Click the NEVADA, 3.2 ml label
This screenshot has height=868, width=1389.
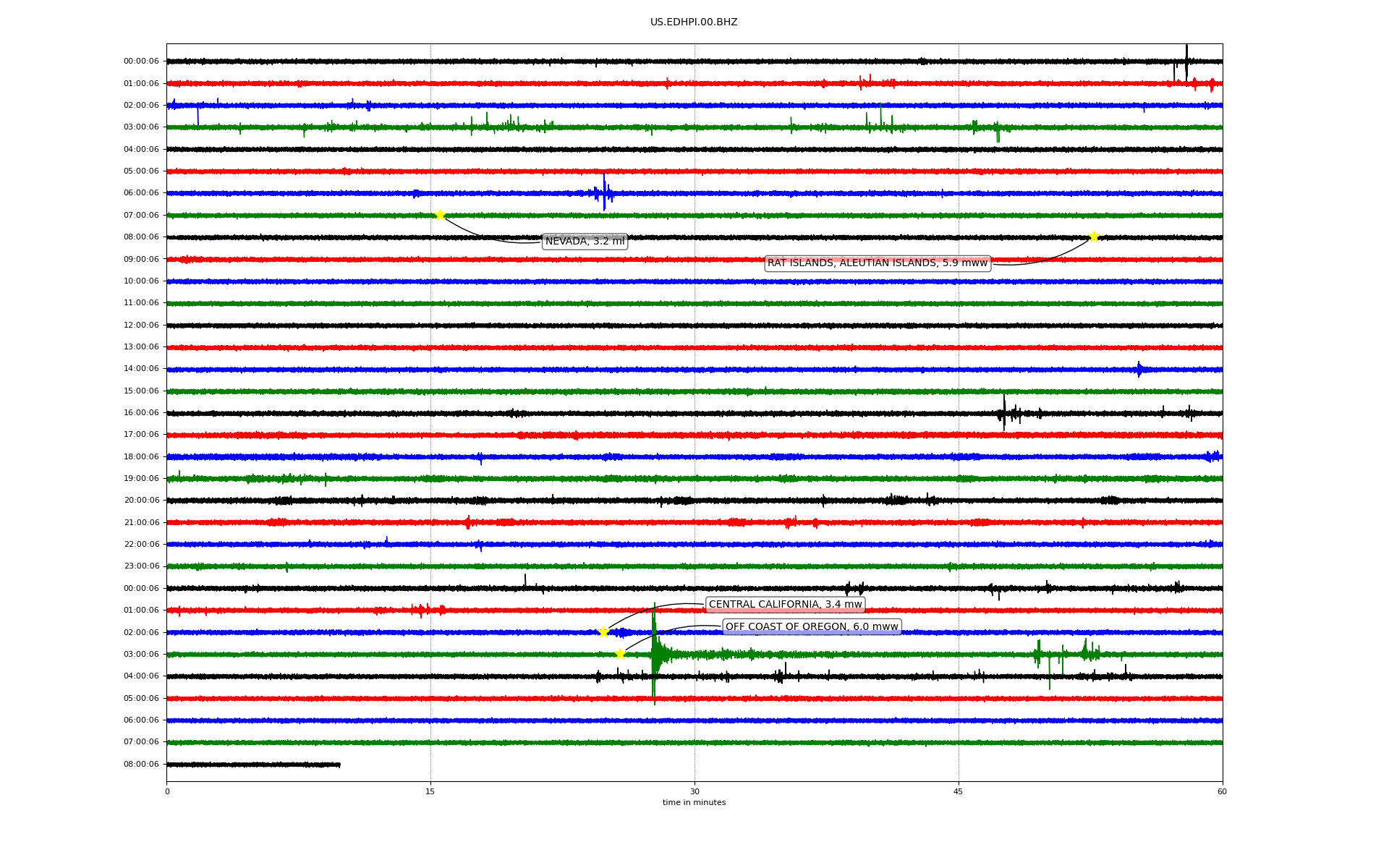(585, 242)
